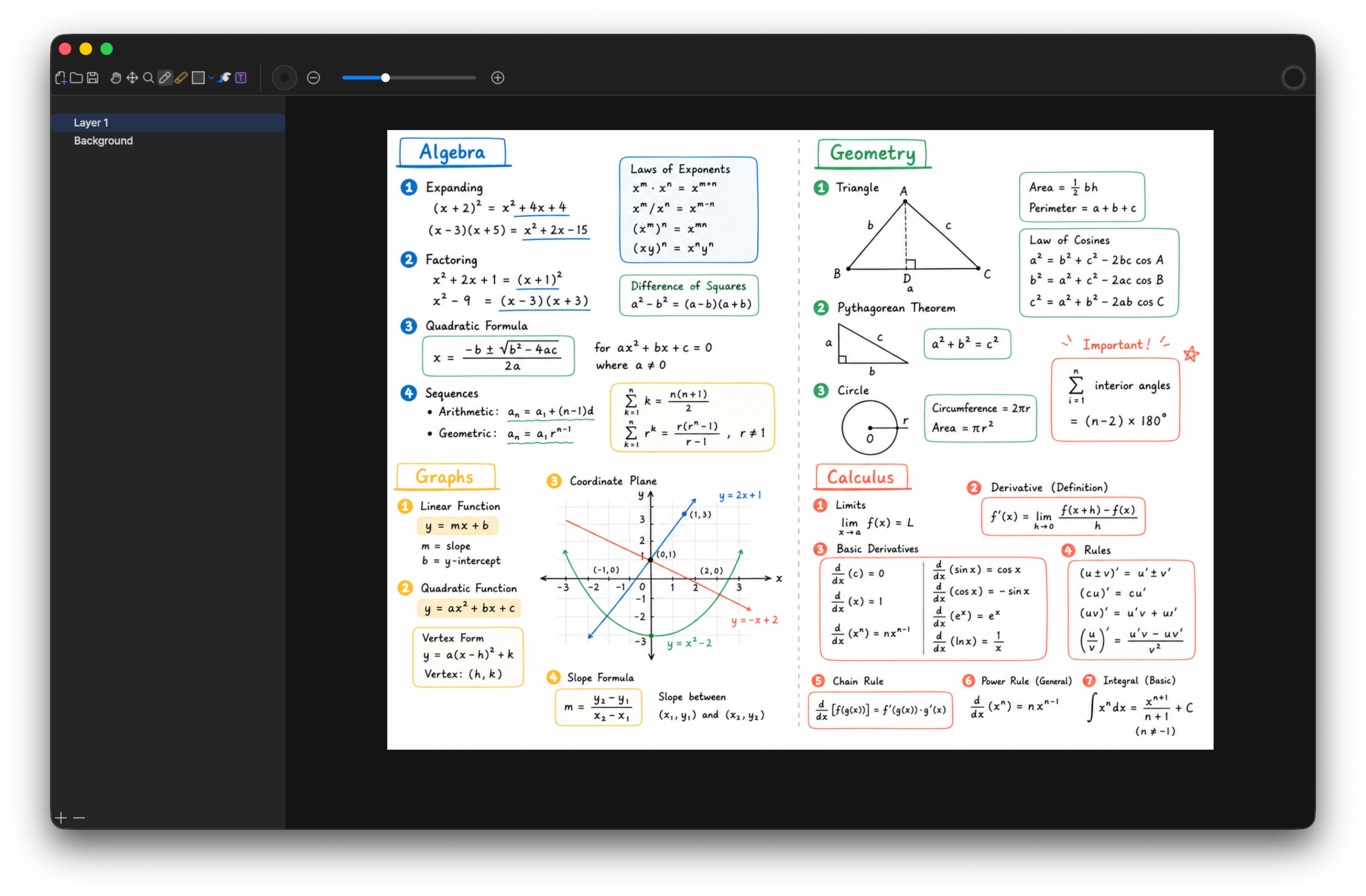Click the 'Basic Derivatives' label
This screenshot has width=1366, height=896.
click(877, 549)
